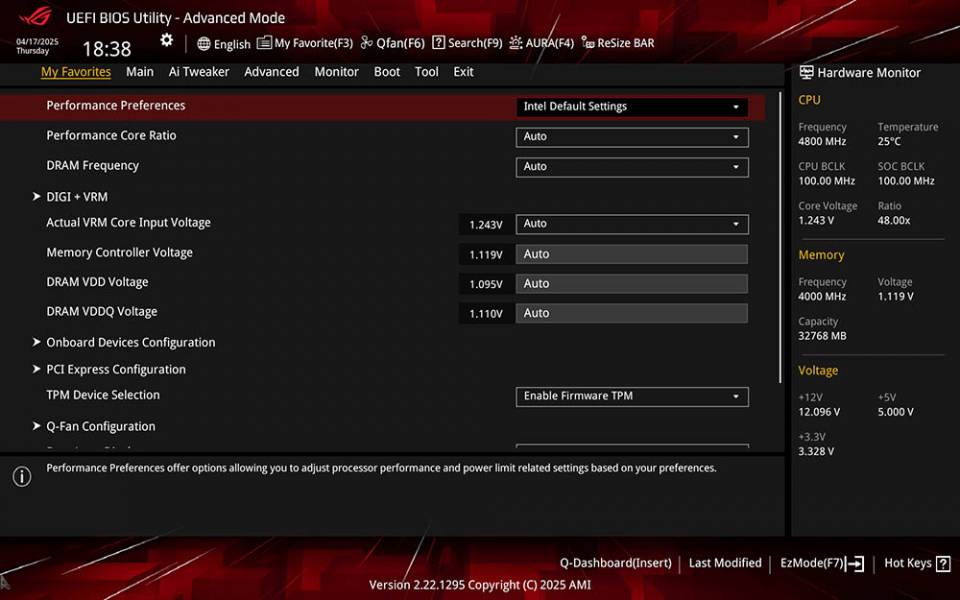Open Performance Preferences dropdown
Image resolution: width=960 pixels, height=600 pixels.
632,107
